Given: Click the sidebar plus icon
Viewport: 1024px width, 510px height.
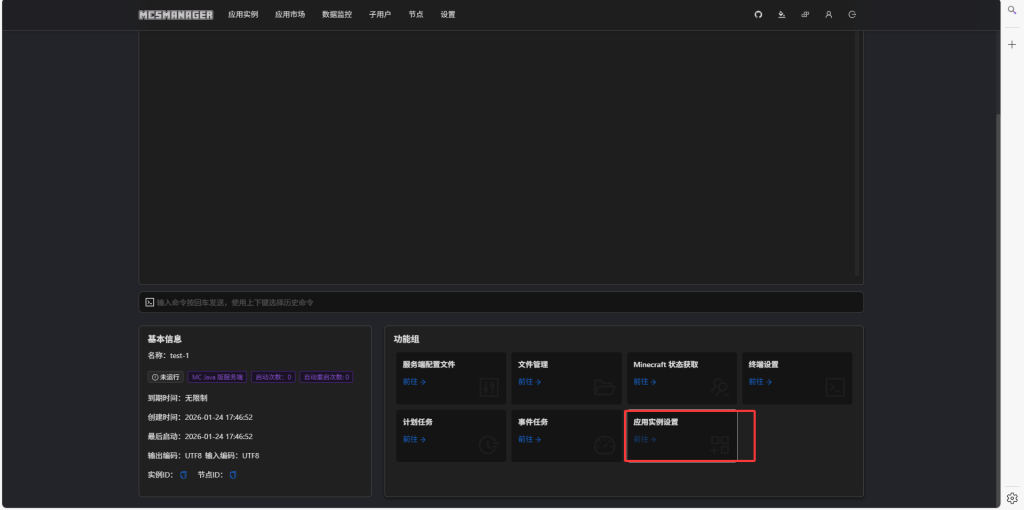Looking at the screenshot, I should click(x=1011, y=44).
